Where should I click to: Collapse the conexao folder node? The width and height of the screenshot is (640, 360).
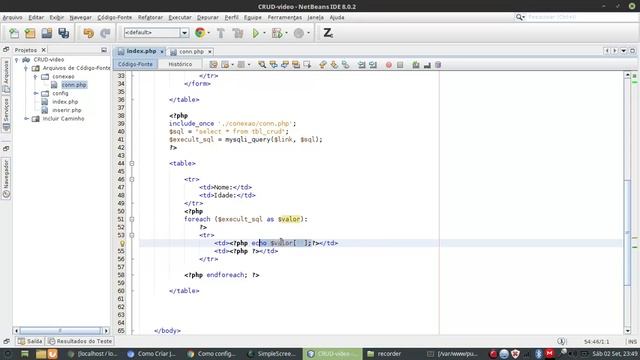(36, 77)
